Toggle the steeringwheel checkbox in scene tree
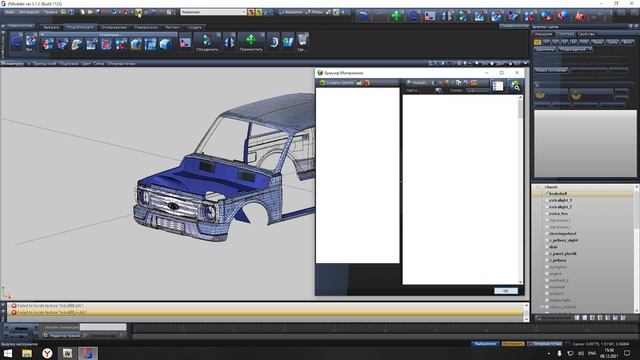 [547, 233]
